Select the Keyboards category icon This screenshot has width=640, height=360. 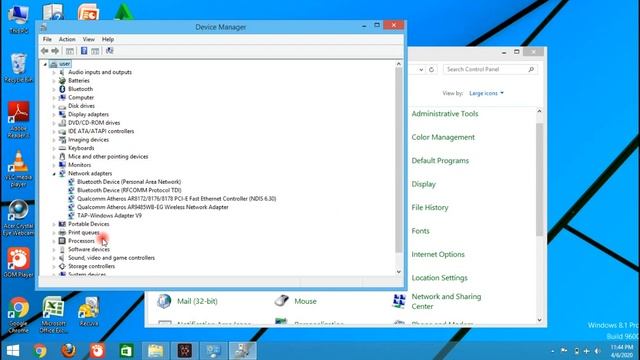point(62,148)
